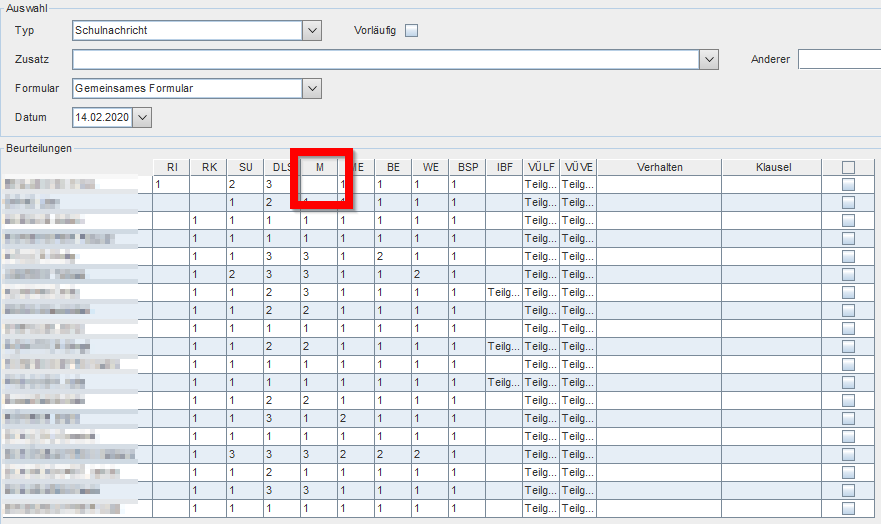The height and width of the screenshot is (524, 881).
Task: Click the Datum field showing 14.02.2020
Action: [103, 117]
